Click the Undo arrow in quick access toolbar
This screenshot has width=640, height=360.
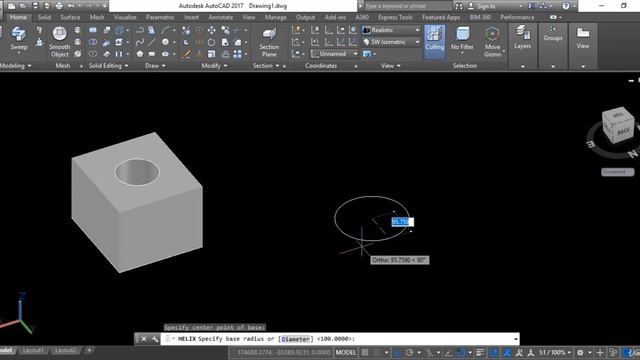point(71,6)
